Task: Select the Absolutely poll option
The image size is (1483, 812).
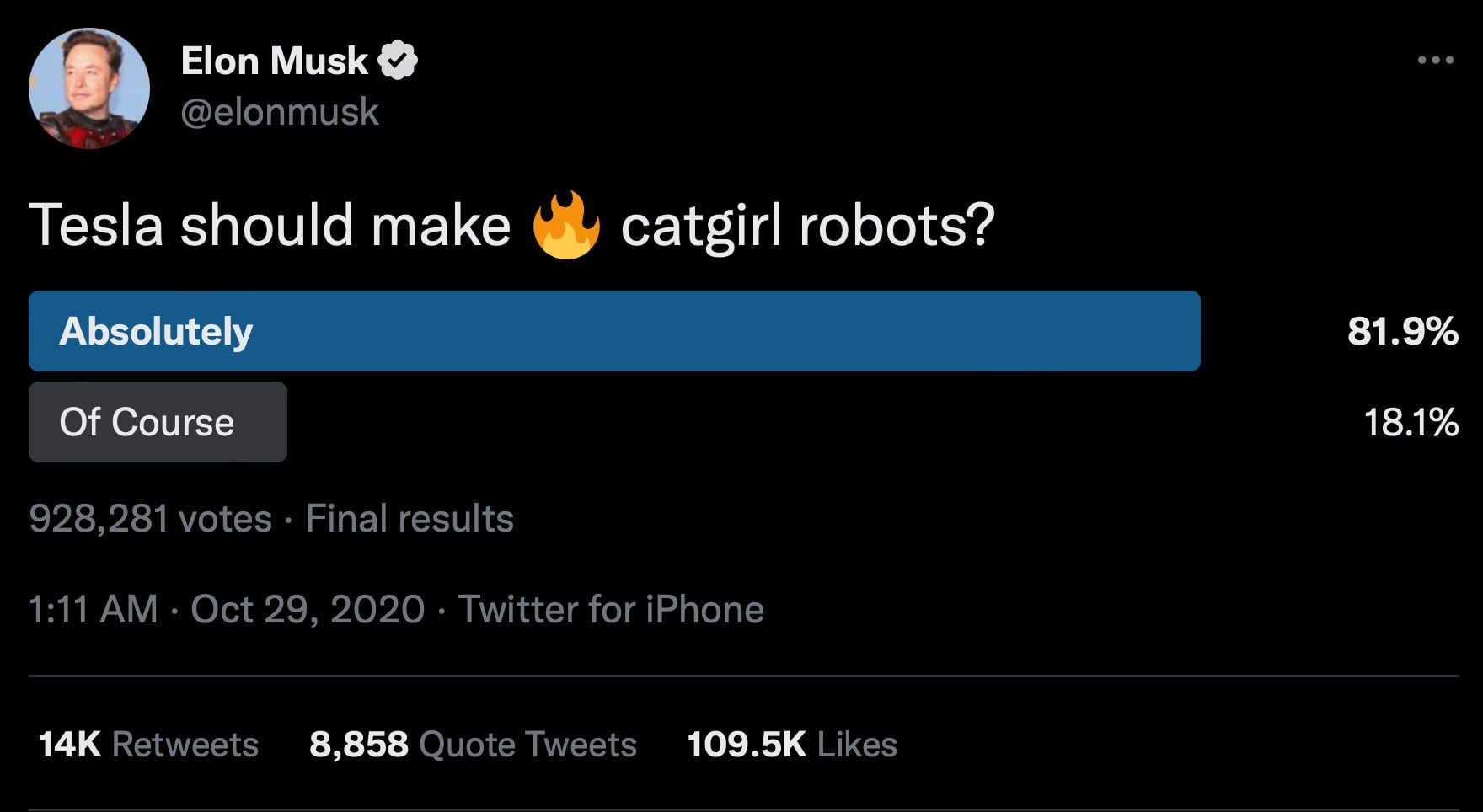Action: click(154, 330)
